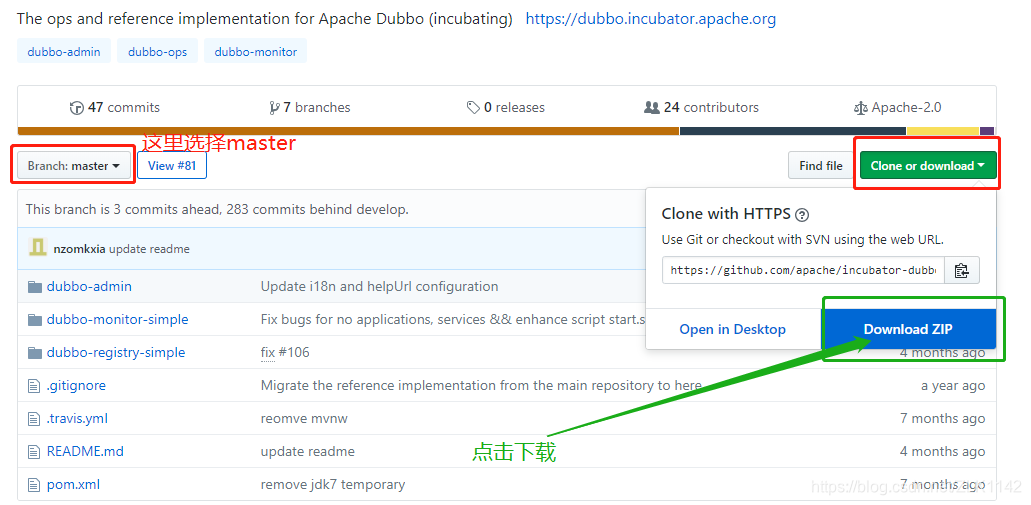The image size is (1031, 505).
Task: Click the branches fork icon
Action: pyautogui.click(x=274, y=108)
